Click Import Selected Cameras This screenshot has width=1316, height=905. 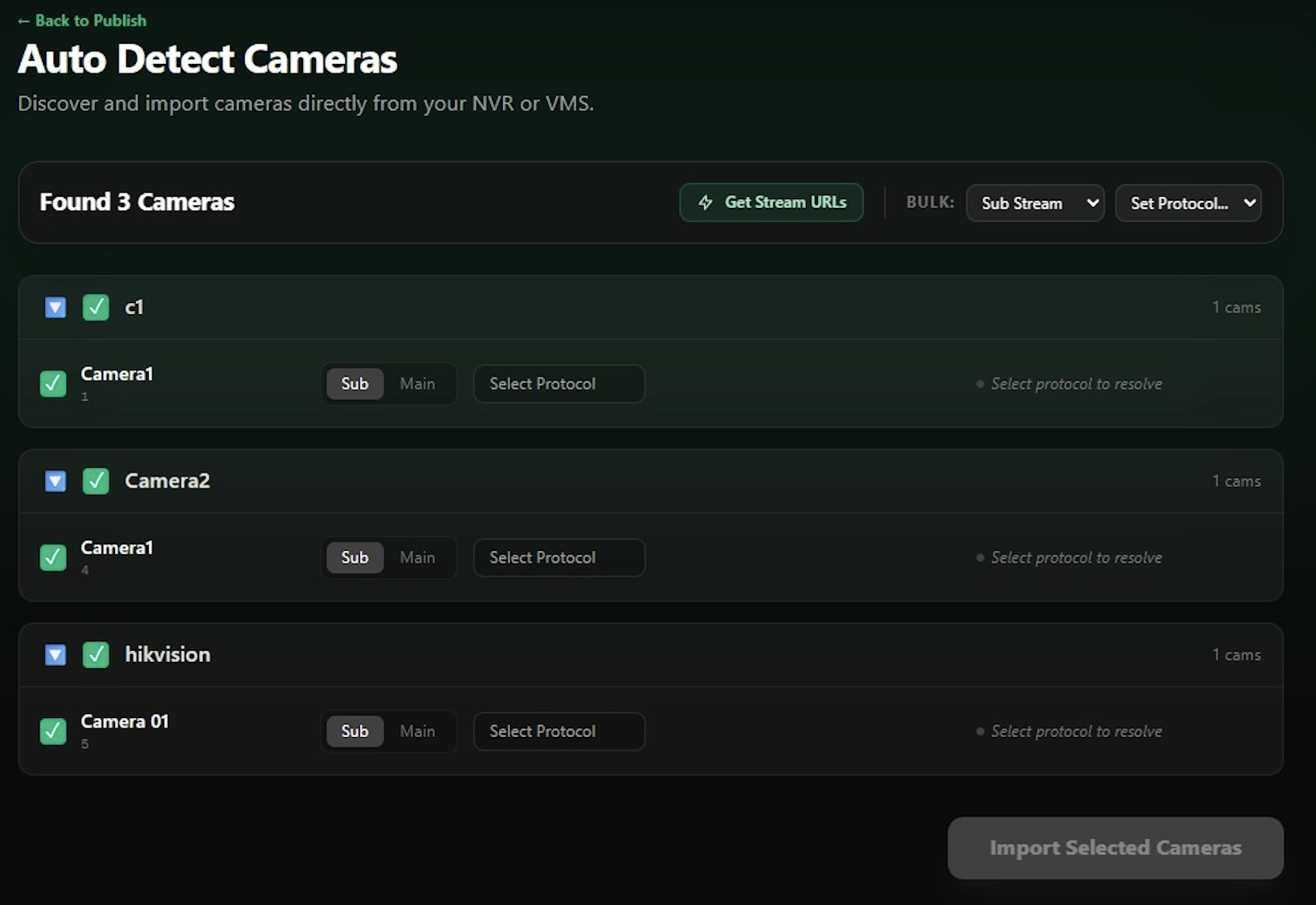[x=1115, y=847]
